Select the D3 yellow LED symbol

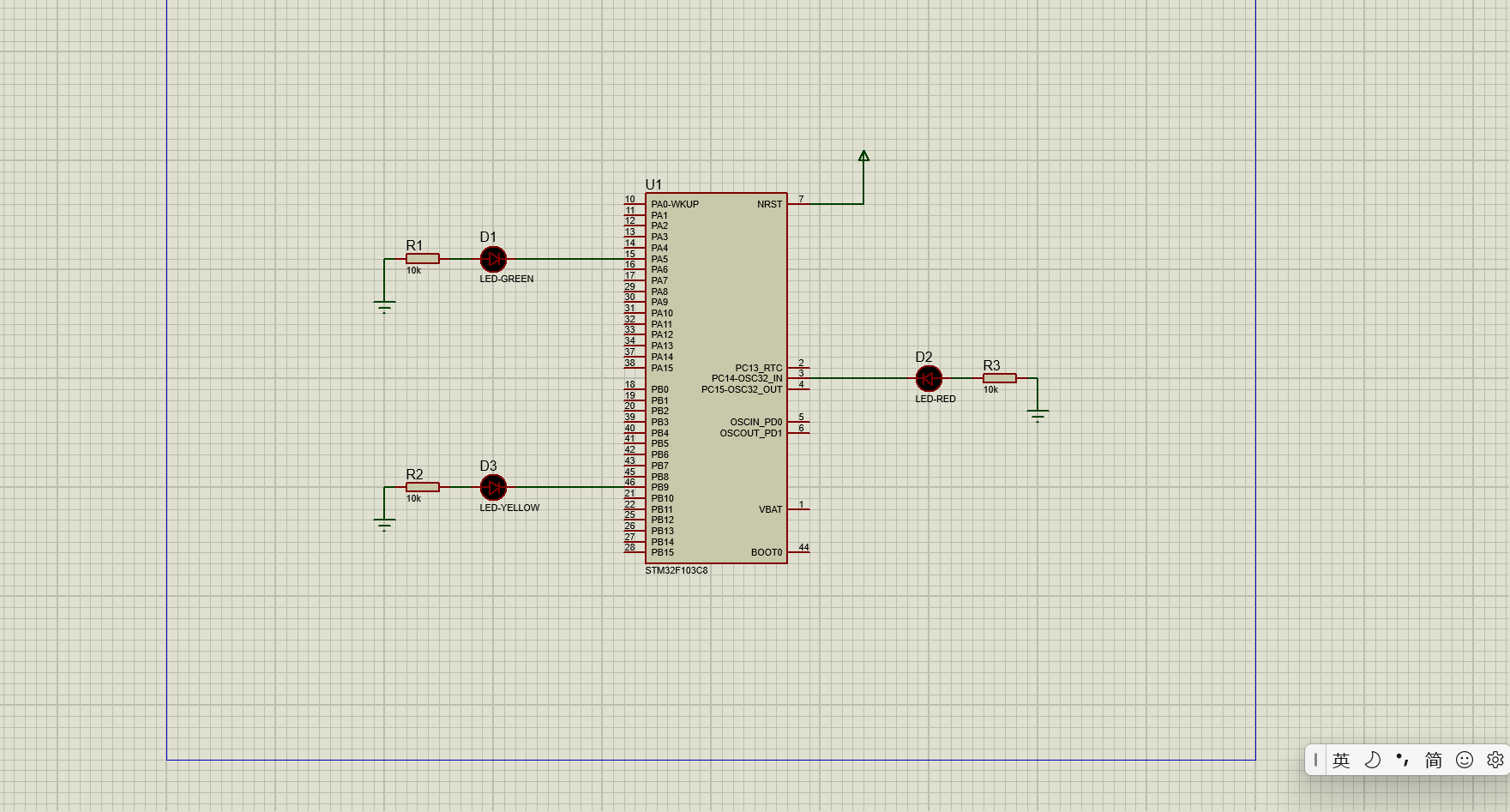(493, 488)
